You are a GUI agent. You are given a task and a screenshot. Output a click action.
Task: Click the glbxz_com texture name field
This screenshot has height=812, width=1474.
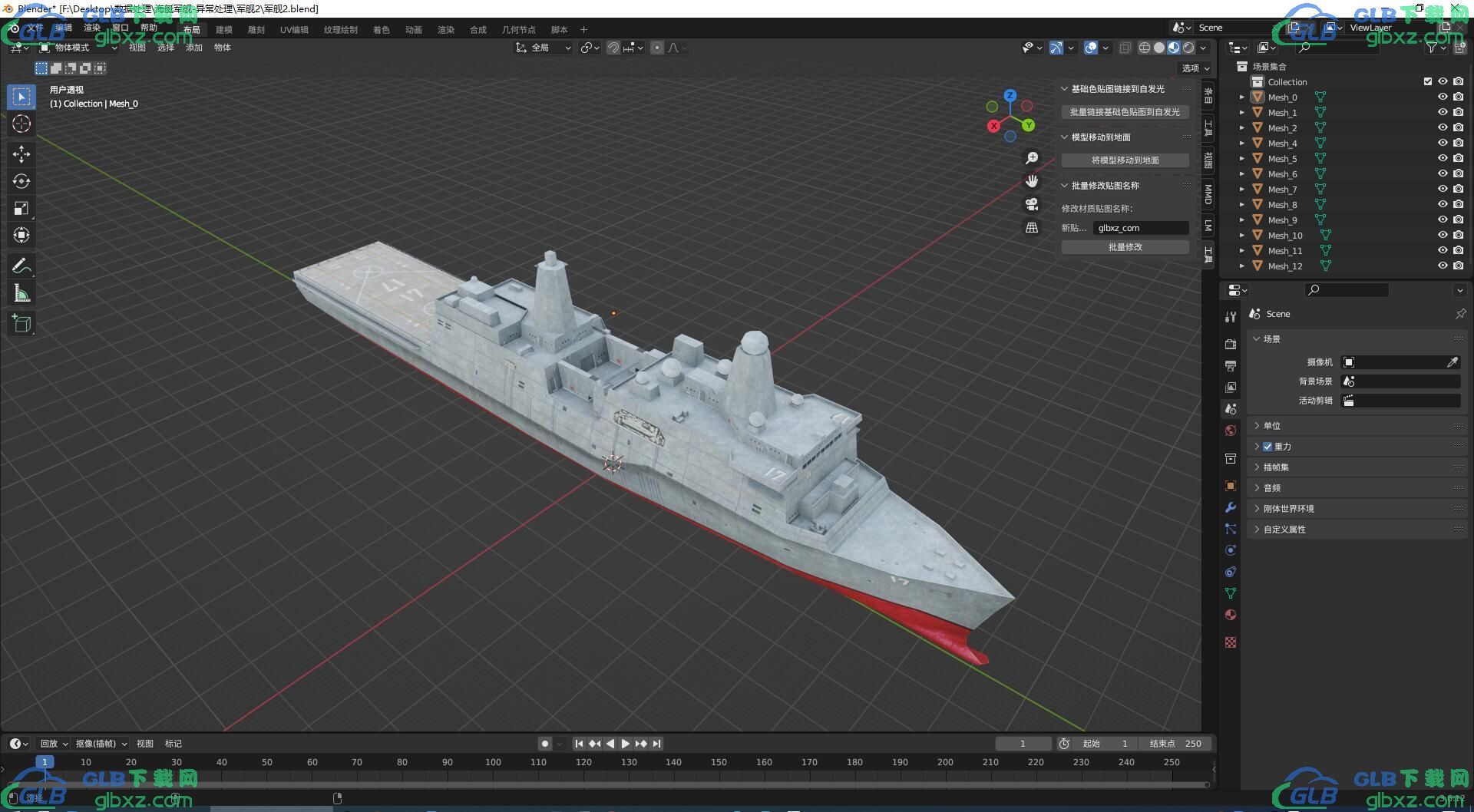pyautogui.click(x=1141, y=228)
